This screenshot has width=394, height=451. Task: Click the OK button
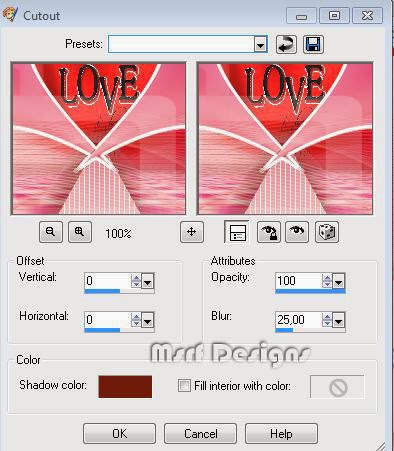click(119, 434)
